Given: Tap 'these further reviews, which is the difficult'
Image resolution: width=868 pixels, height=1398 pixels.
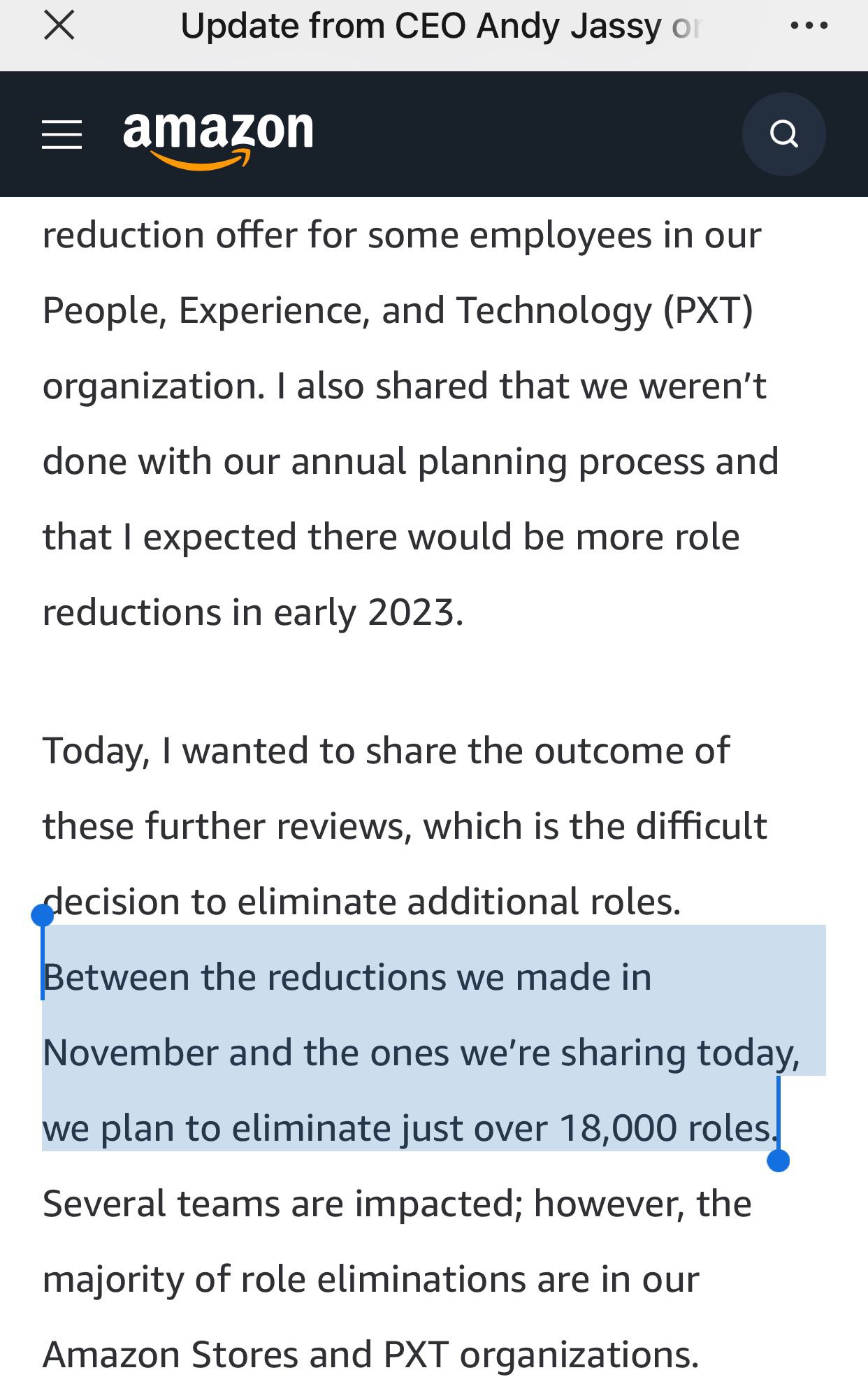Looking at the screenshot, I should coord(405,826).
